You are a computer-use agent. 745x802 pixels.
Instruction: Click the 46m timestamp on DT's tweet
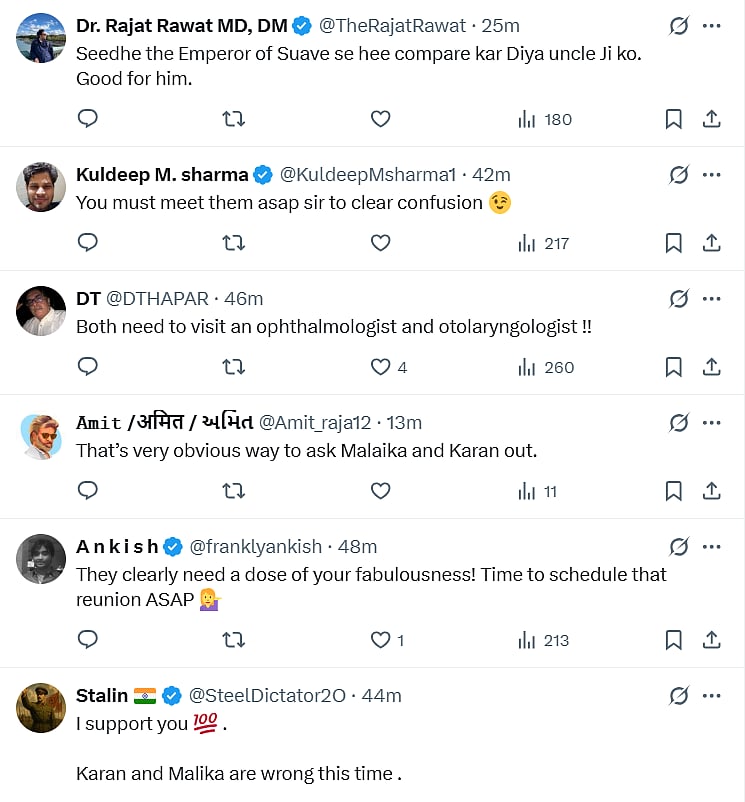point(243,299)
